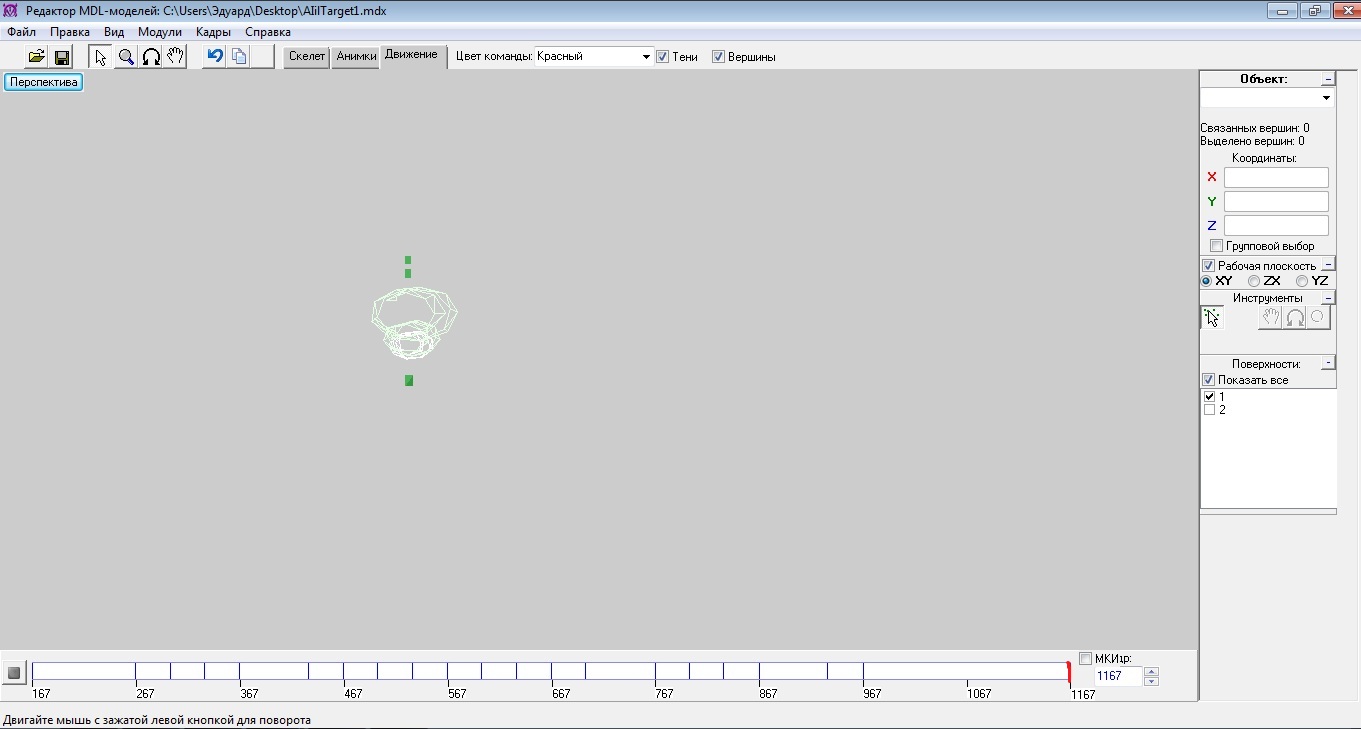Pick the hand pan tool in the toolbar

click(x=176, y=57)
